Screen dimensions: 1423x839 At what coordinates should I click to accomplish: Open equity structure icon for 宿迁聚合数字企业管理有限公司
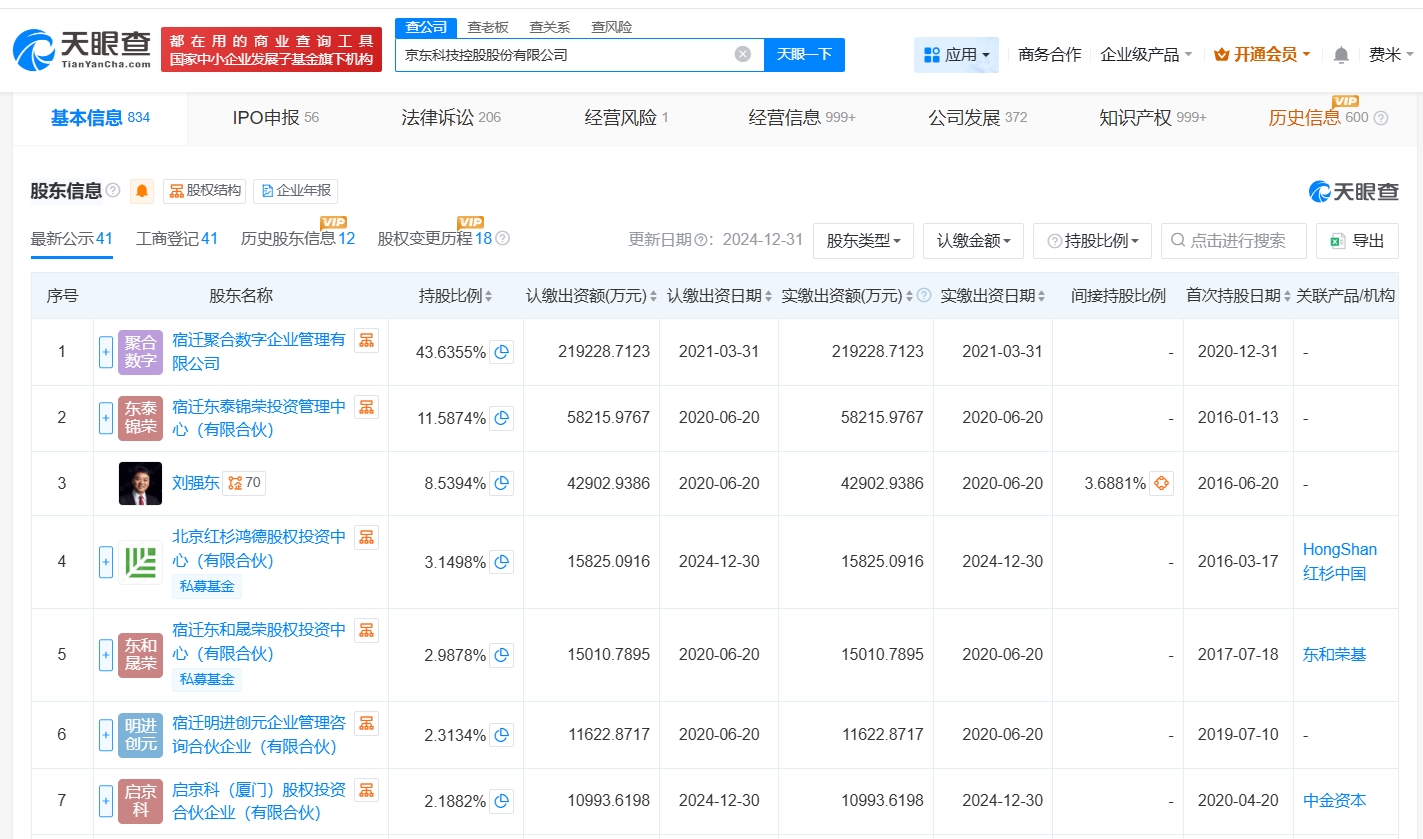pos(367,341)
